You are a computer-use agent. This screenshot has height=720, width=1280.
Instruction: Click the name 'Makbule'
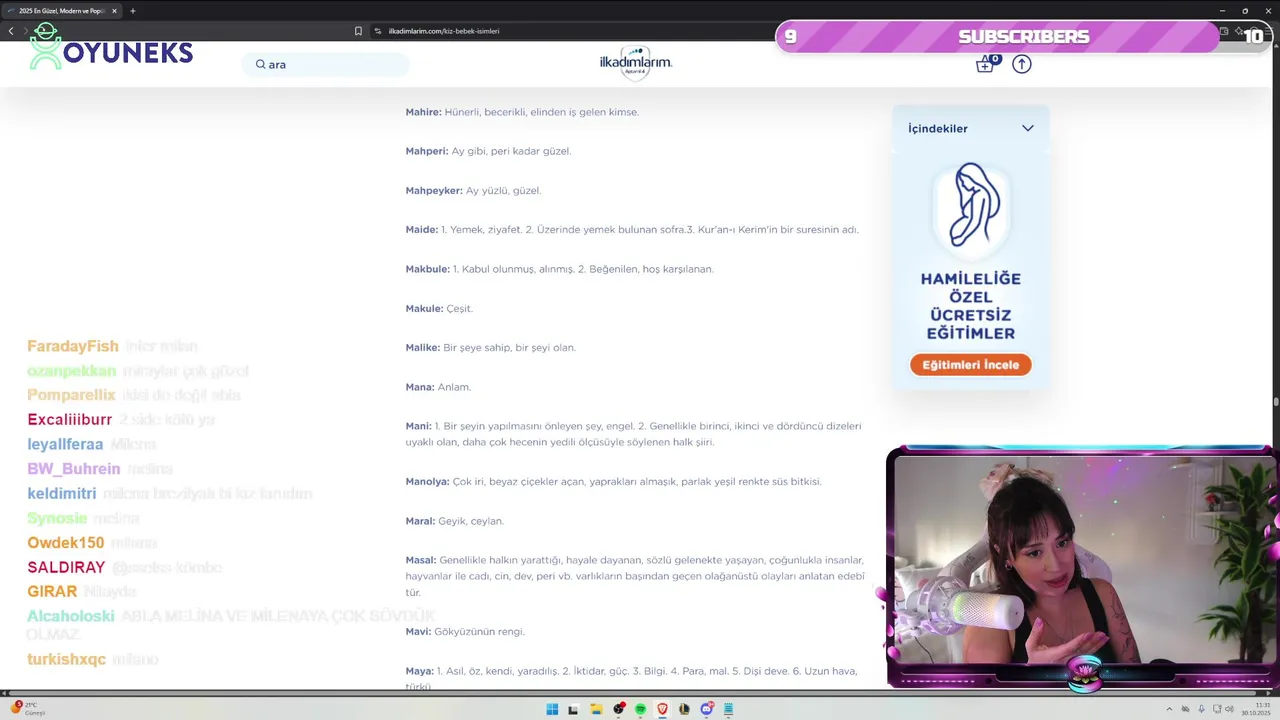tap(427, 269)
